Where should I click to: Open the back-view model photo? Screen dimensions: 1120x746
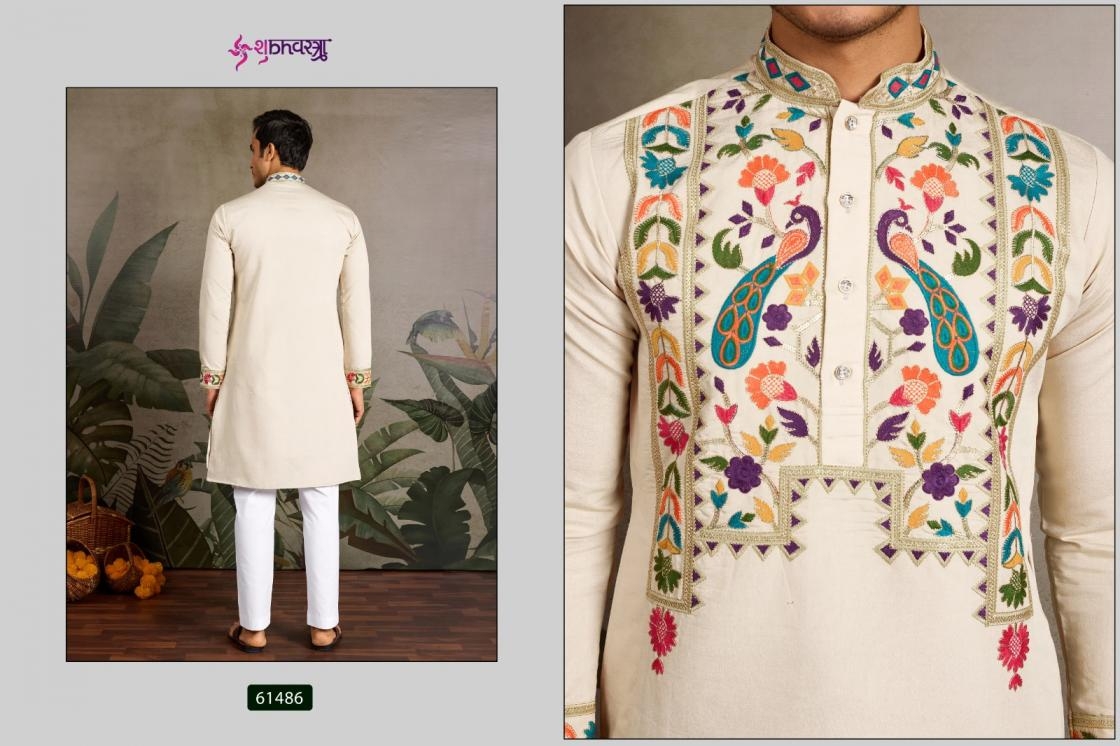281,374
